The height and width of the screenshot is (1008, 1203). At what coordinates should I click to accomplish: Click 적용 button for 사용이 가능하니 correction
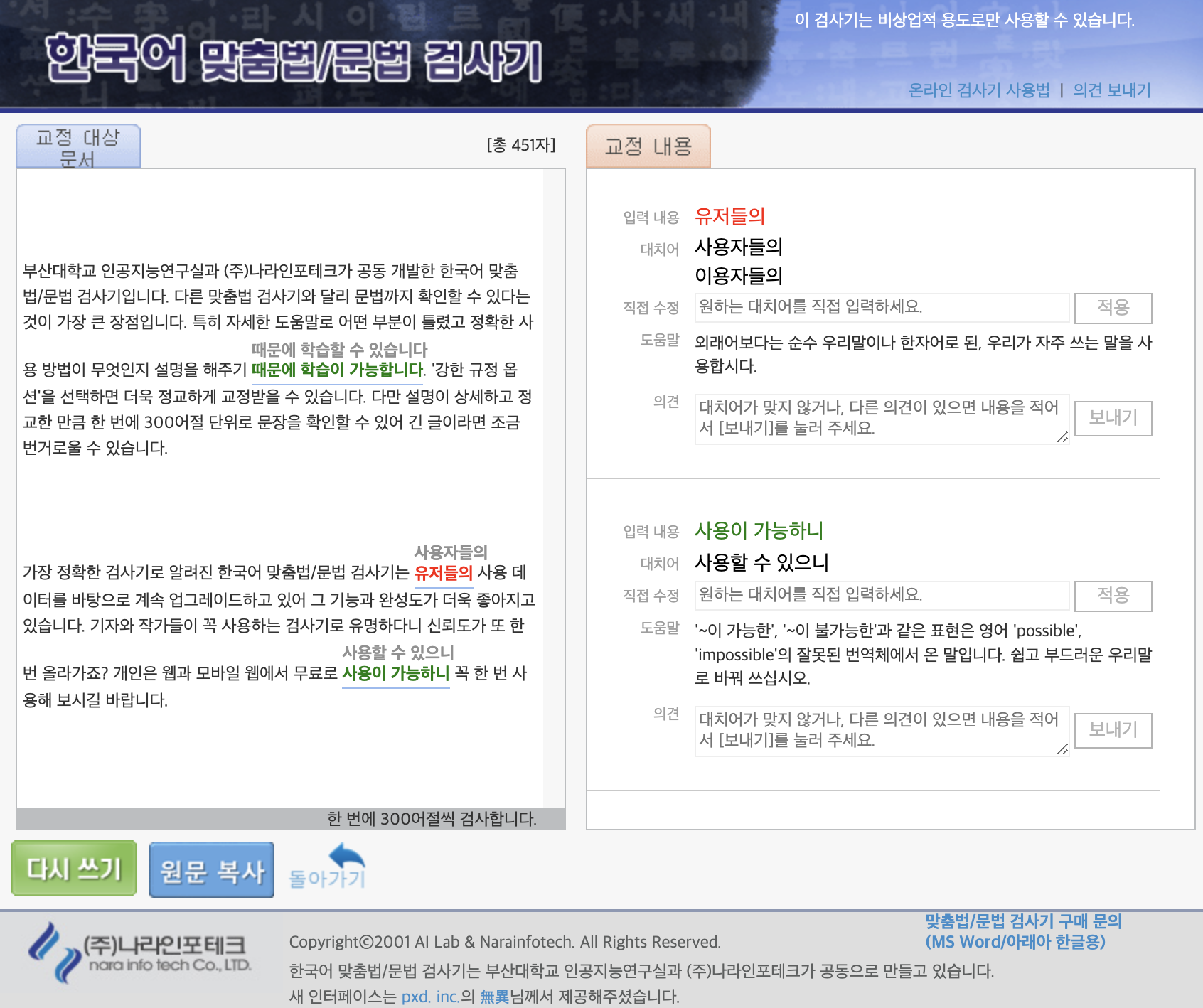(x=1113, y=596)
